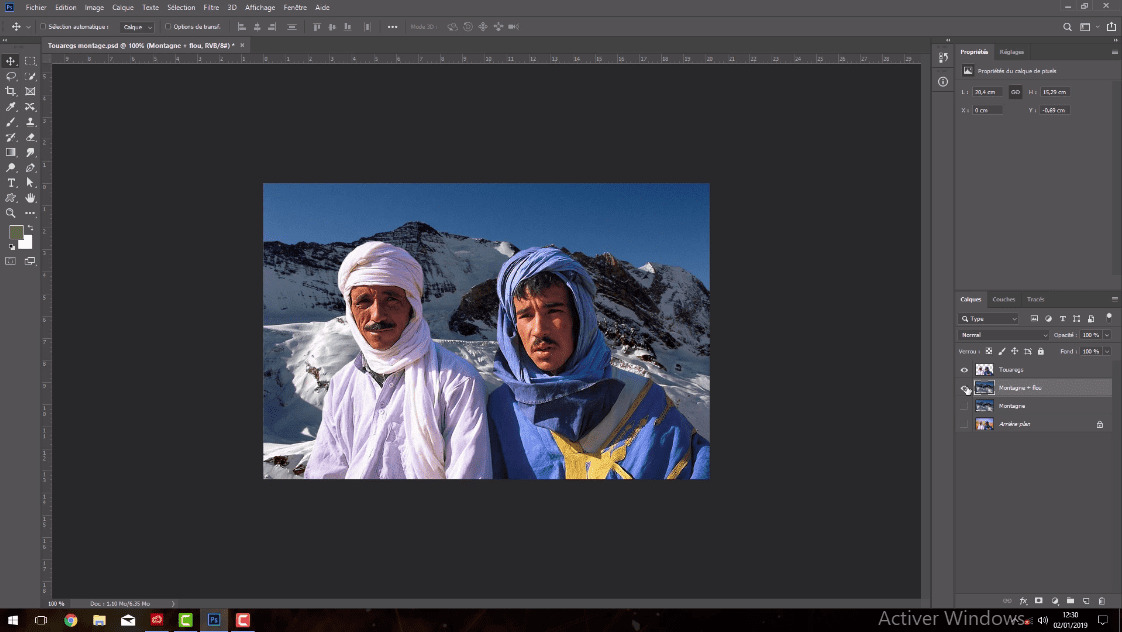Delete layer using the trash icon
The height and width of the screenshot is (632, 1122).
(1101, 601)
